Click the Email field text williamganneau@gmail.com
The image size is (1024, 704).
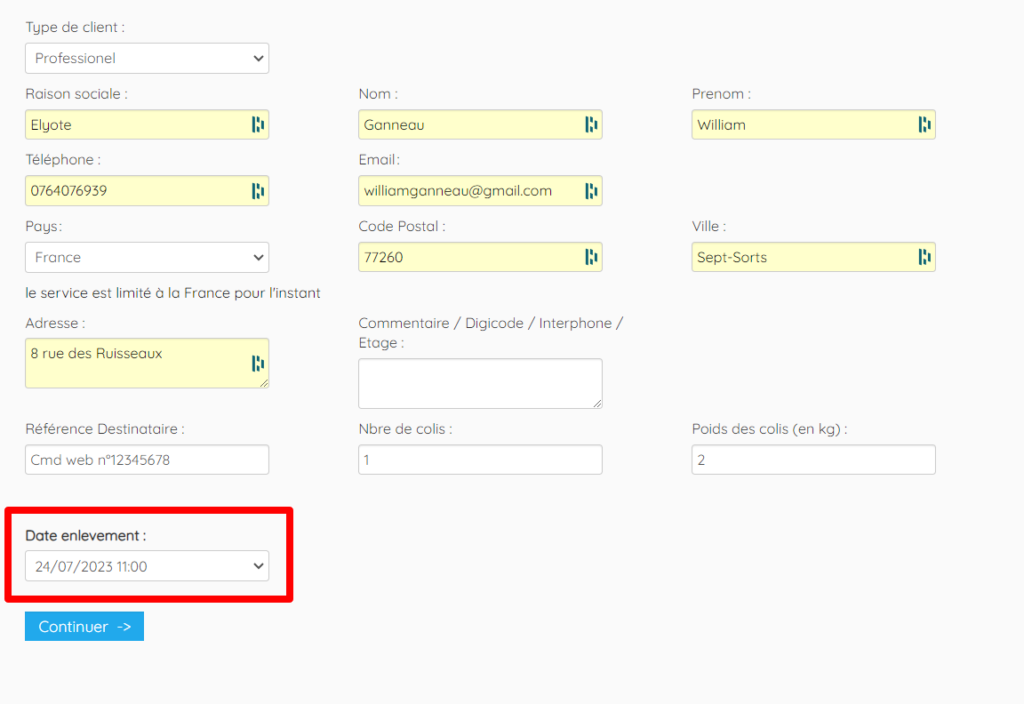(458, 191)
